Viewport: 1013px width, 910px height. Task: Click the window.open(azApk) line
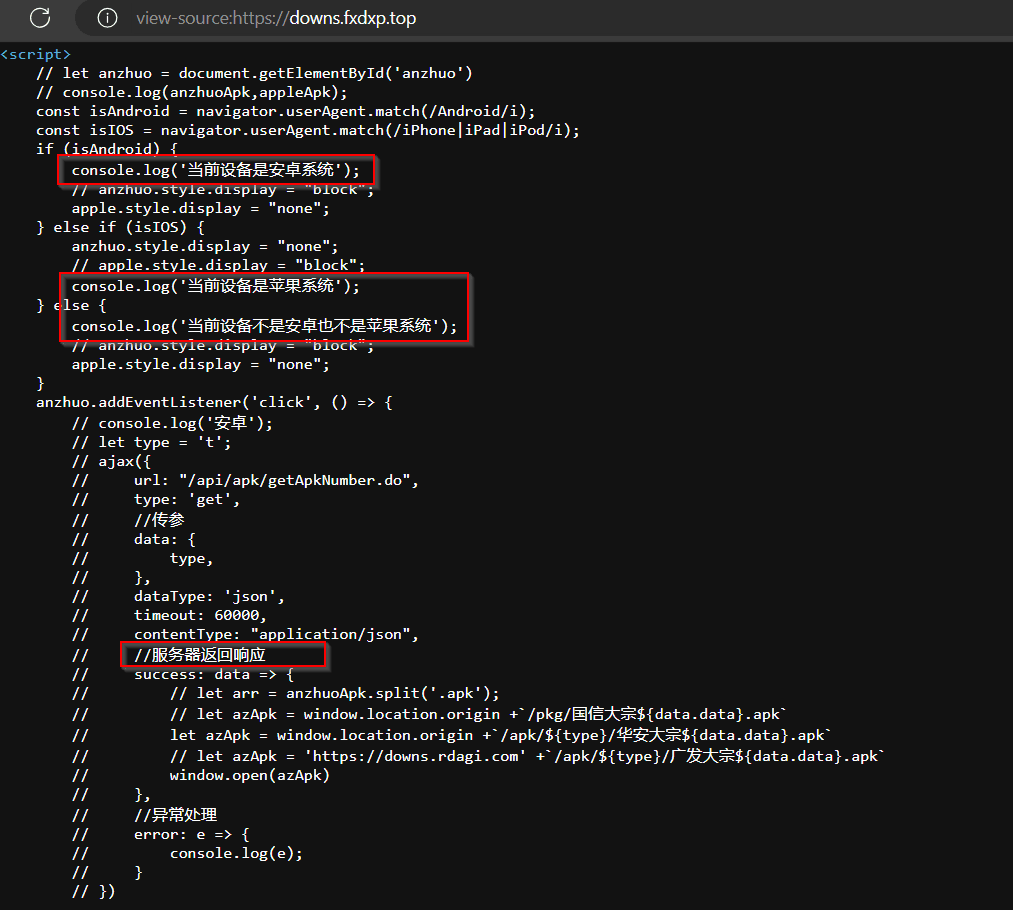(x=249, y=775)
